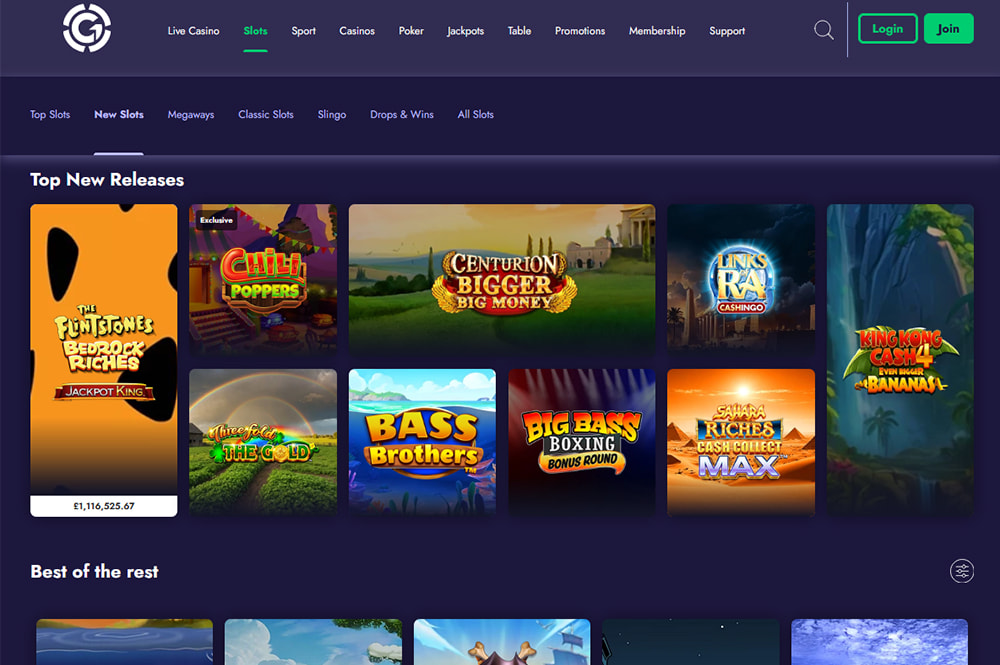Go to Table games
Viewport: 1000px width, 665px height.
point(519,31)
